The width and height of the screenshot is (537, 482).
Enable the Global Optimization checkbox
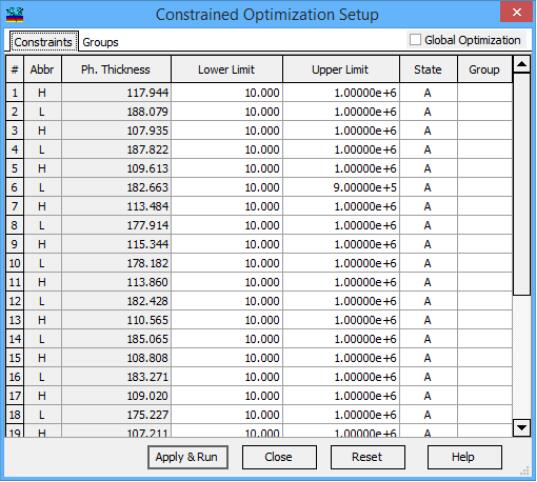[x=415, y=40]
